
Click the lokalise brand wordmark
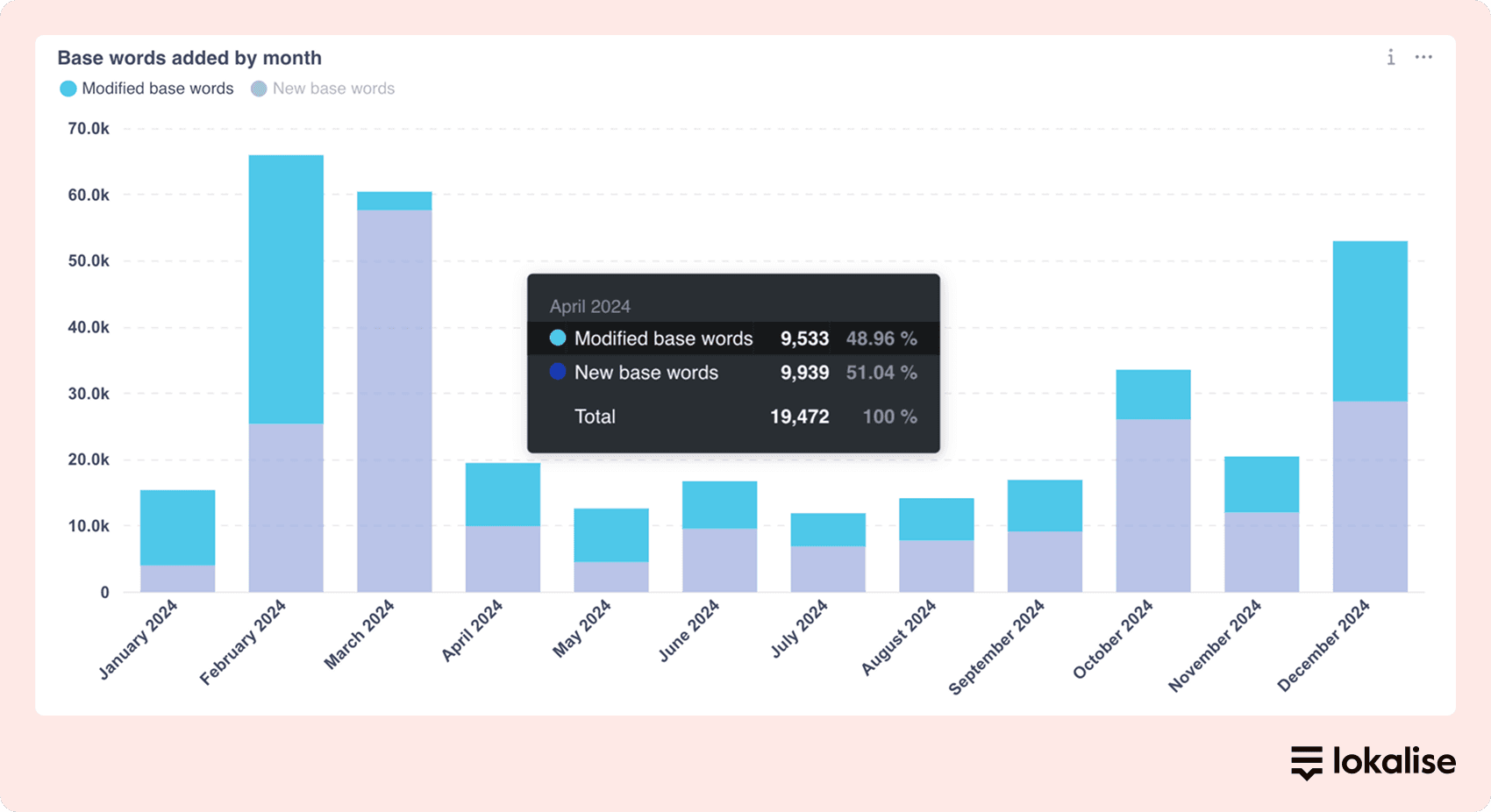coord(1394,761)
